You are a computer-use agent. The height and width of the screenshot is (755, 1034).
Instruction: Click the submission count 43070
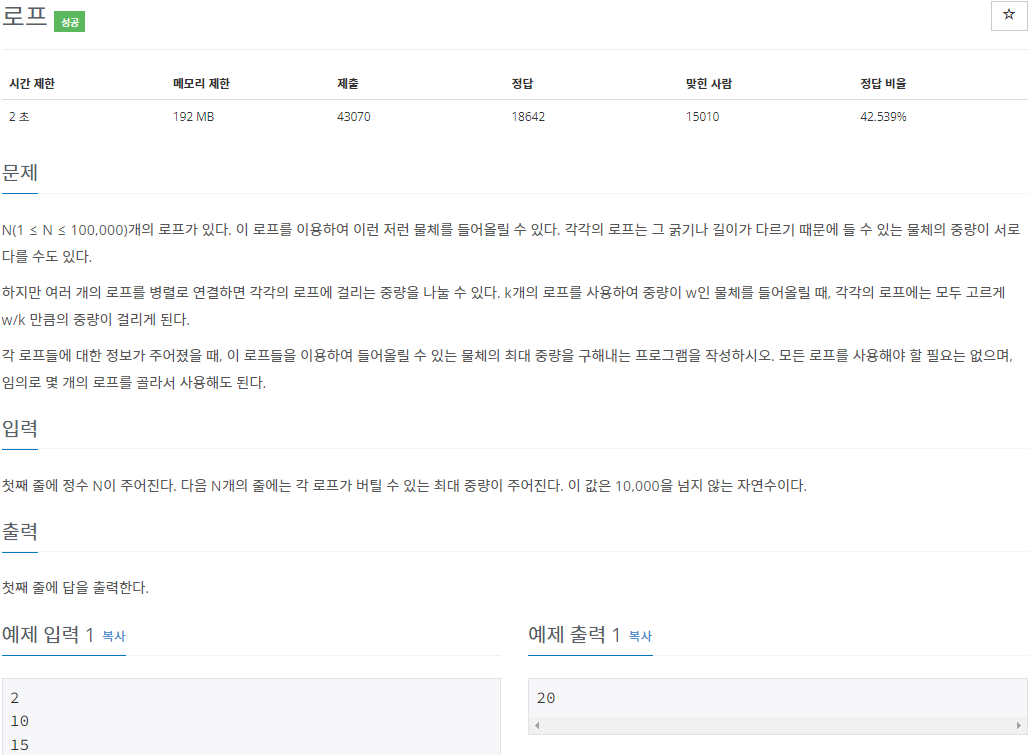(353, 117)
